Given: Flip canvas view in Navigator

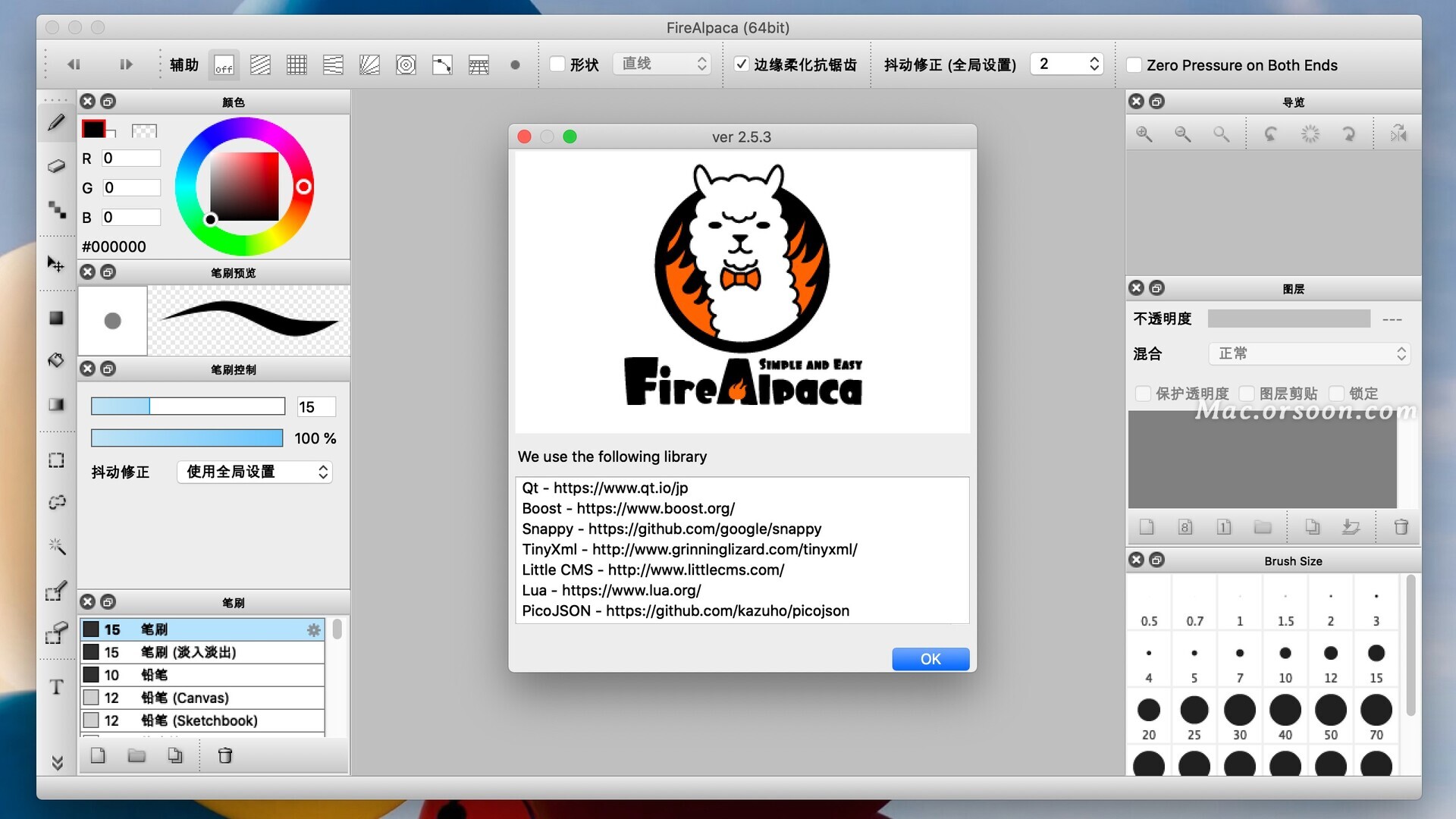Looking at the screenshot, I should tap(1398, 134).
